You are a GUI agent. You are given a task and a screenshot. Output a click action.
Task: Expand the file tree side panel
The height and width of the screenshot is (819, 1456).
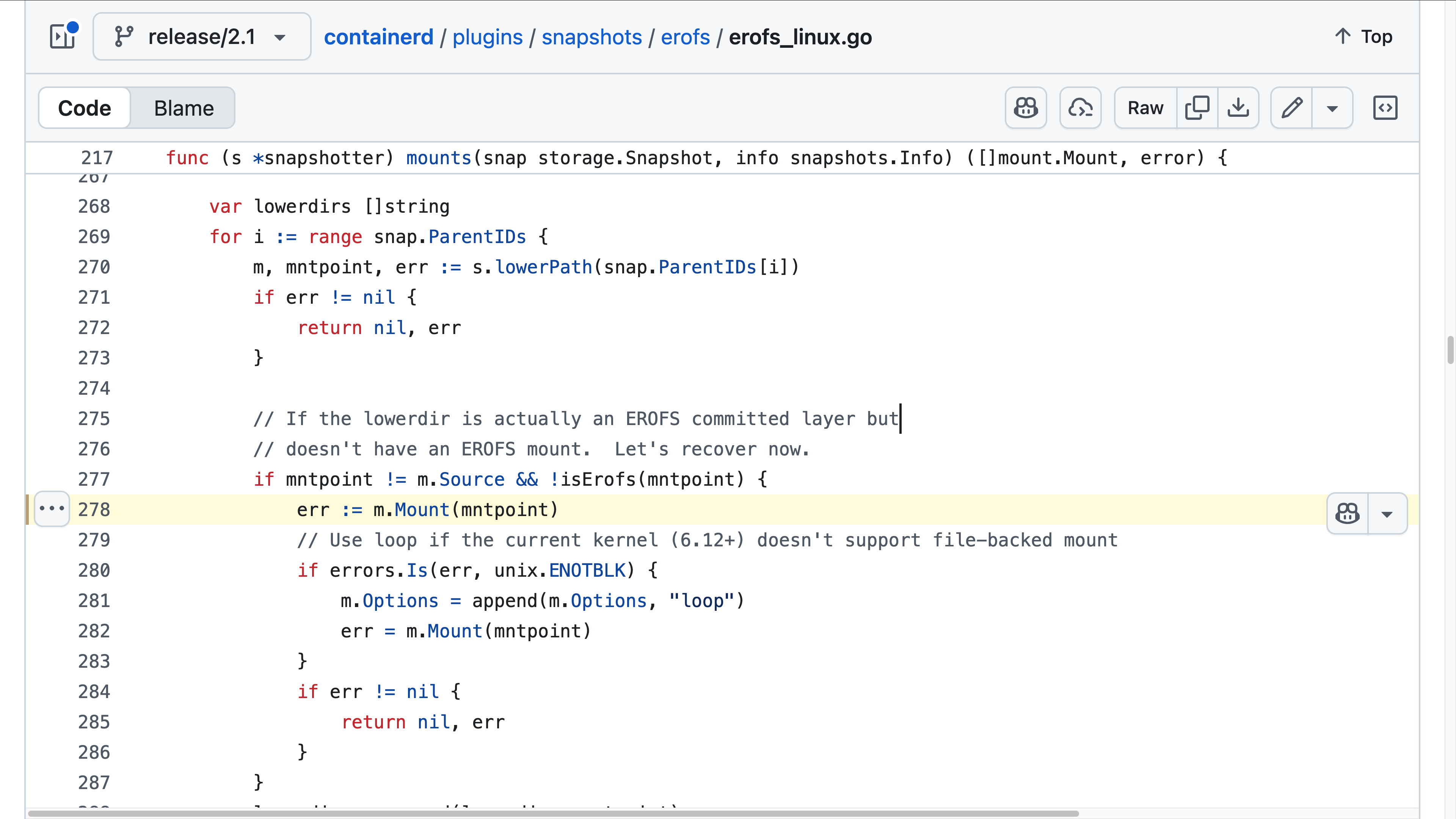click(63, 37)
